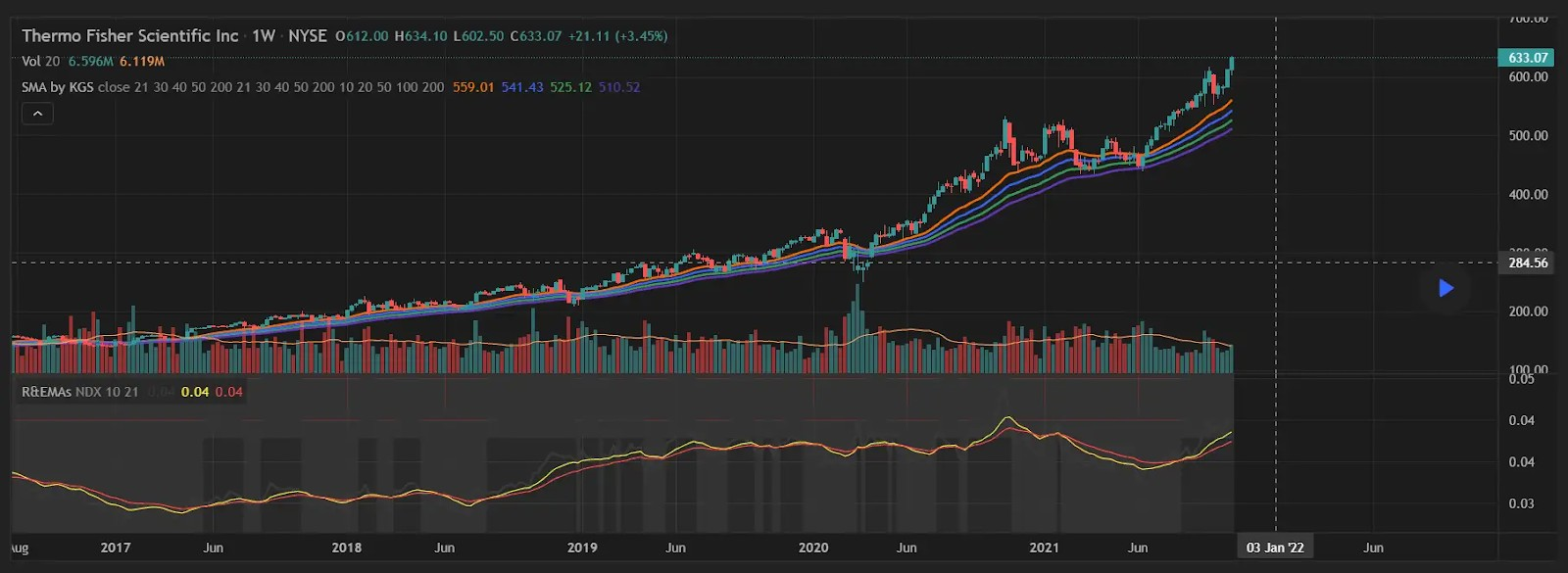Viewport: 1568px width, 573px height.
Task: Click the 284.56 crosshair price label
Action: pyautogui.click(x=1527, y=263)
